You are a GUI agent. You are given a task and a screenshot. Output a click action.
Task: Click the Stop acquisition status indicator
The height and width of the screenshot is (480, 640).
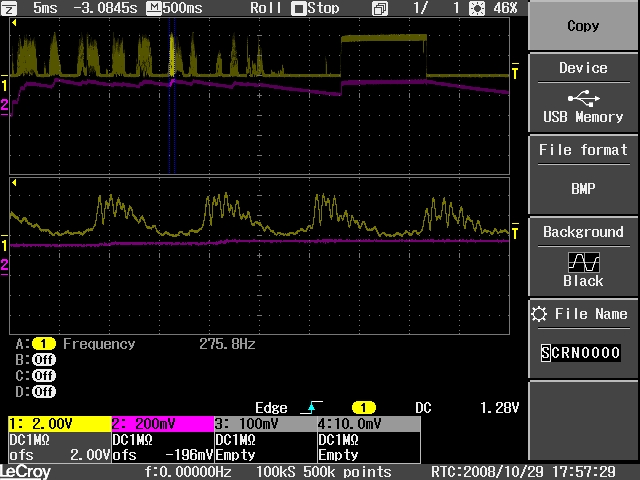(x=315, y=8)
